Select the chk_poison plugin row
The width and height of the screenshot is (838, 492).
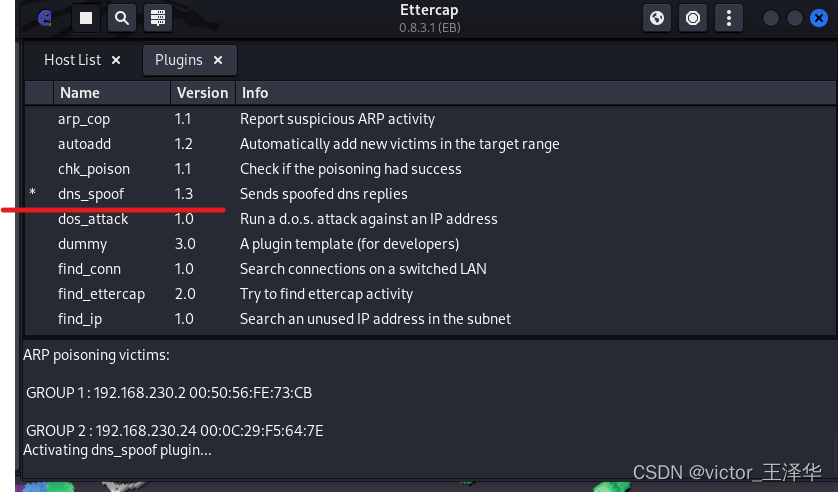tap(94, 169)
